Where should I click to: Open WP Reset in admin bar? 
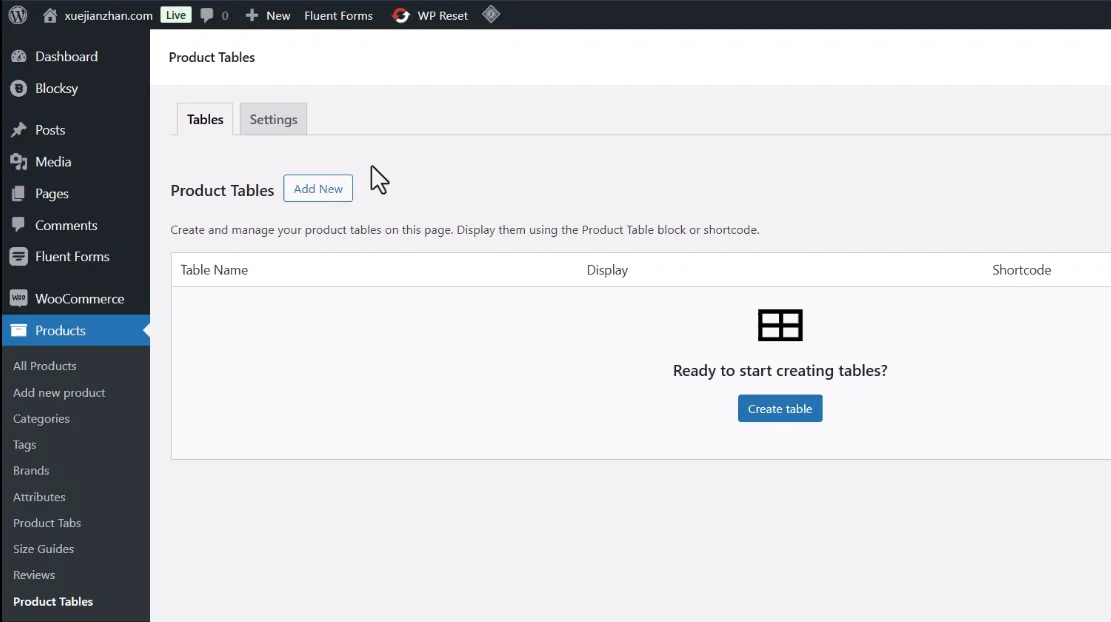[x=443, y=15]
